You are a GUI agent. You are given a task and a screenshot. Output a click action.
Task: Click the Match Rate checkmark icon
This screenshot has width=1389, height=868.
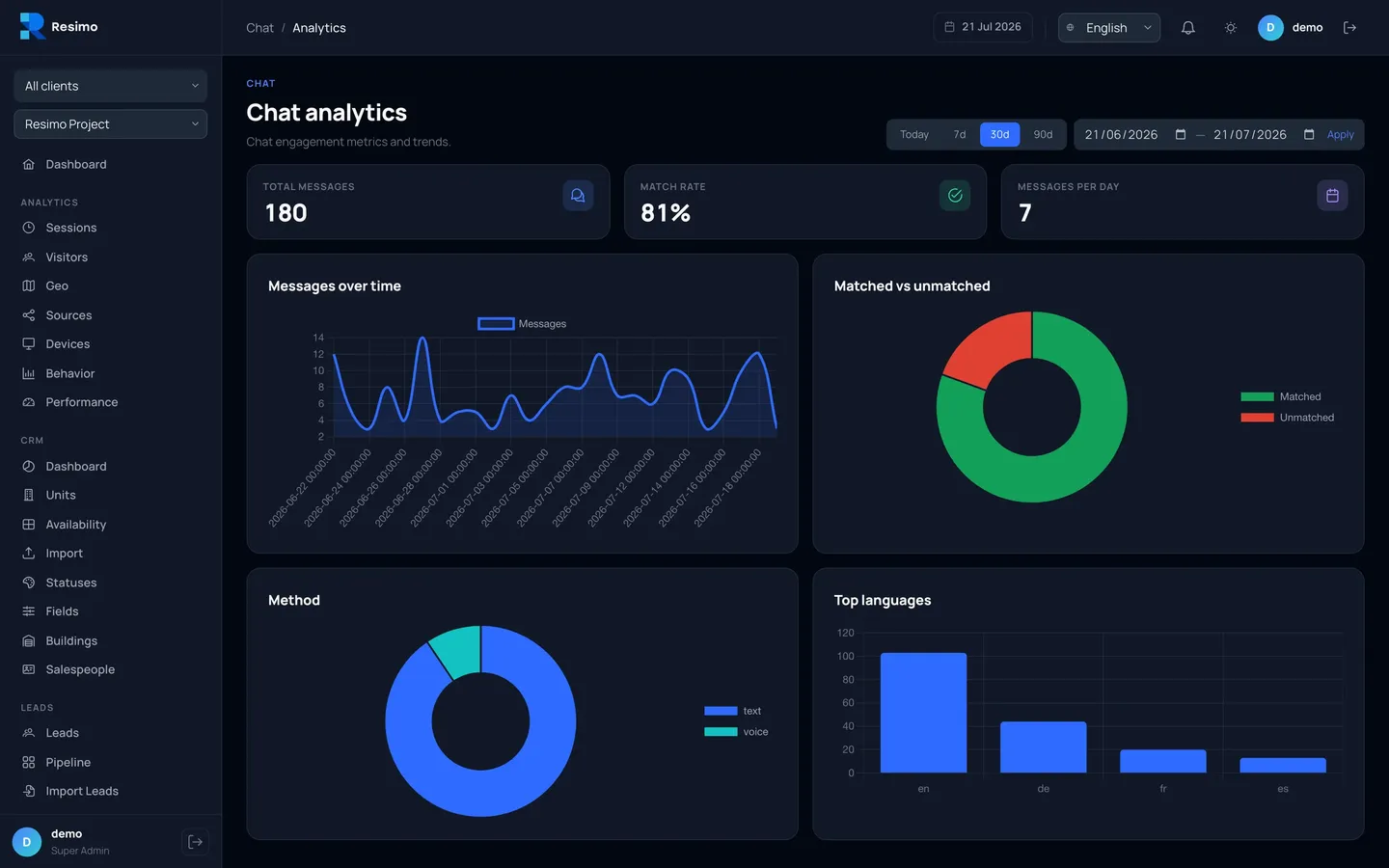955,195
